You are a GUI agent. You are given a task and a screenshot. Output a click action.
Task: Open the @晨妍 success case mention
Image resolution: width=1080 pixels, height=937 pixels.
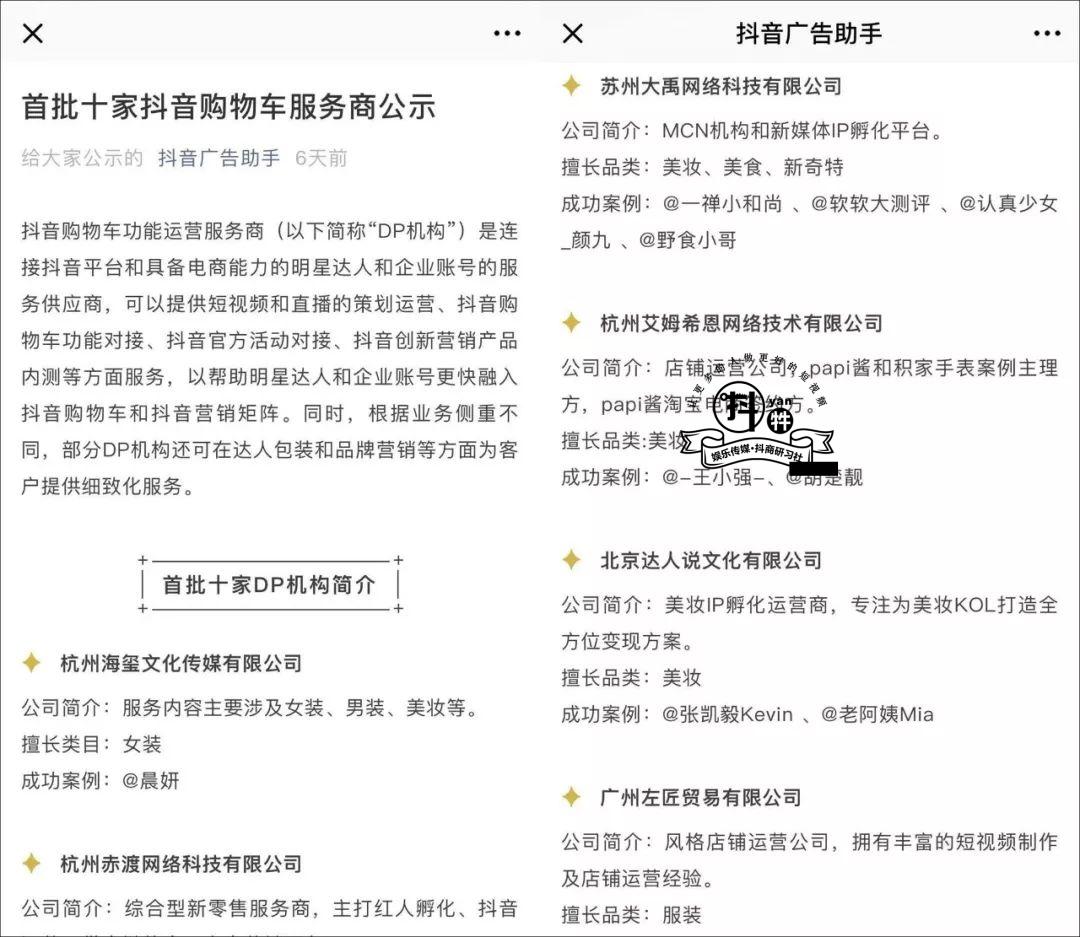151,781
